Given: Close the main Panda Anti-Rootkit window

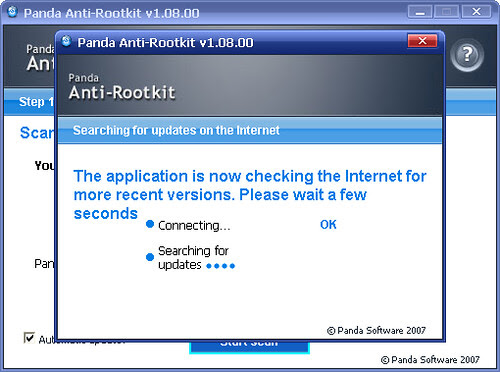Looking at the screenshot, I should click(477, 12).
